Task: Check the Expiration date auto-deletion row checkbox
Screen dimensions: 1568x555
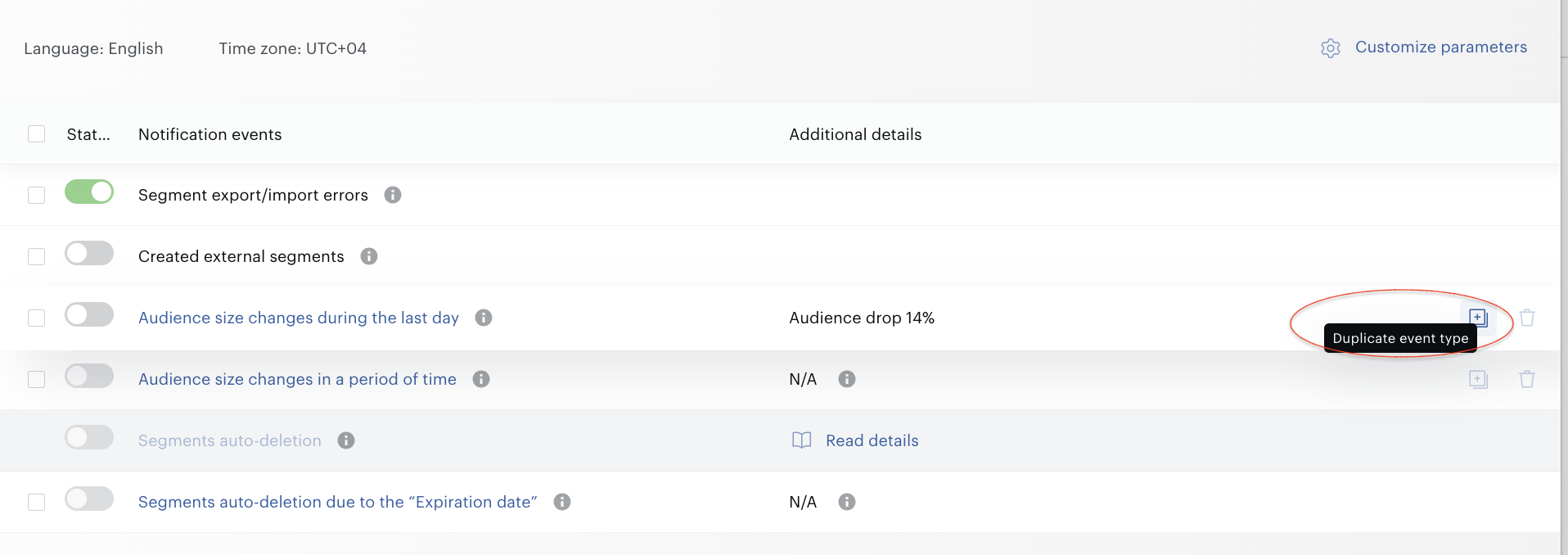Action: pos(36,502)
